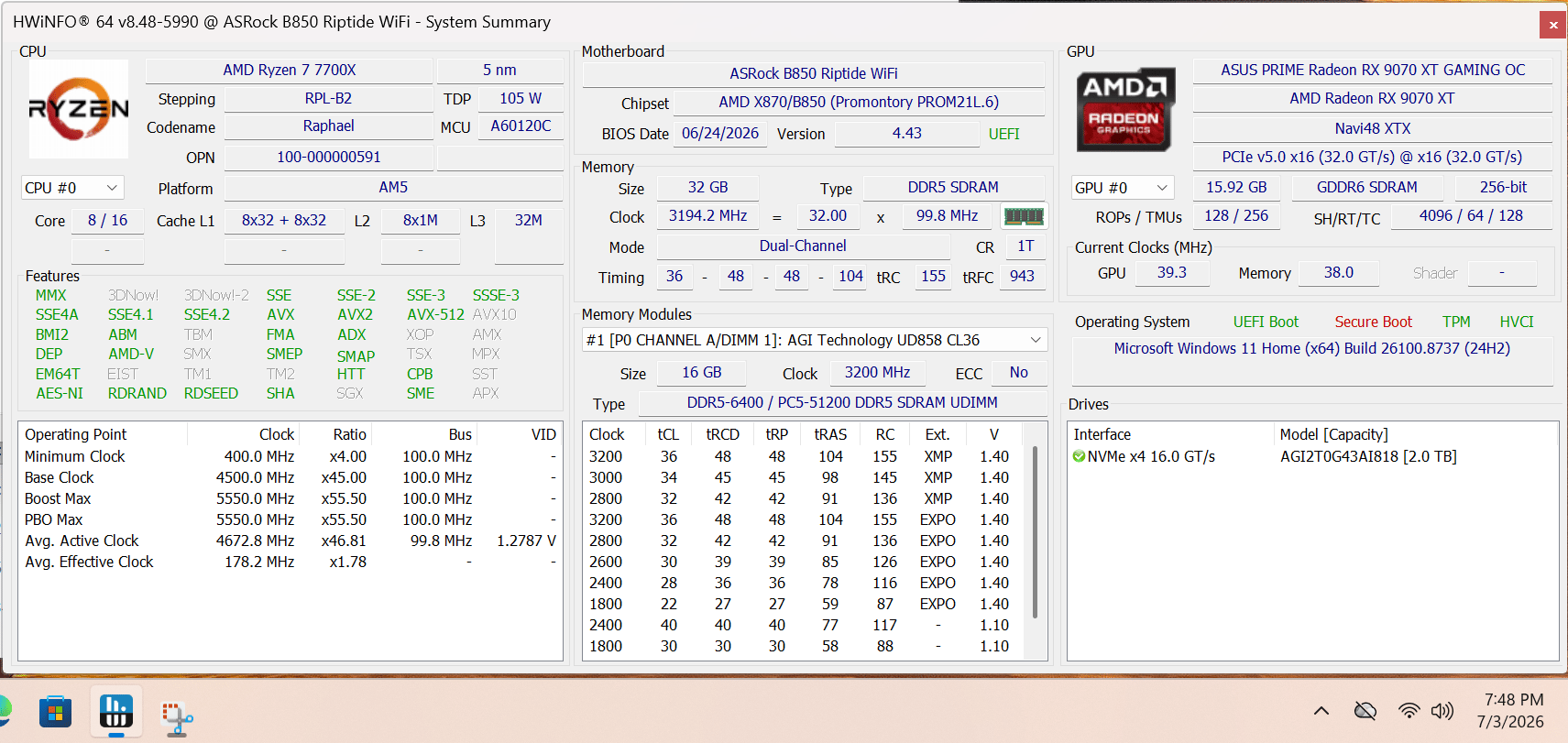Click the memory module chip icon
Screen dimensions: 1568x743
coord(1024,216)
